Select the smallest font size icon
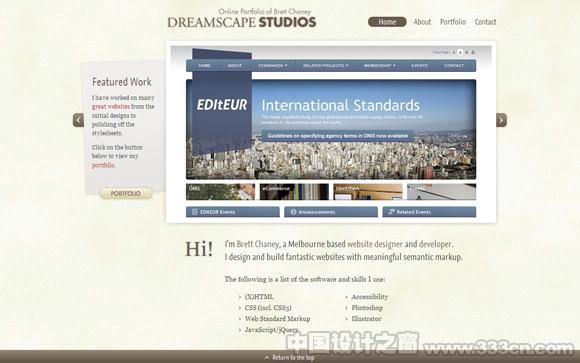Viewport: 580px width, 363px height. pos(454,53)
